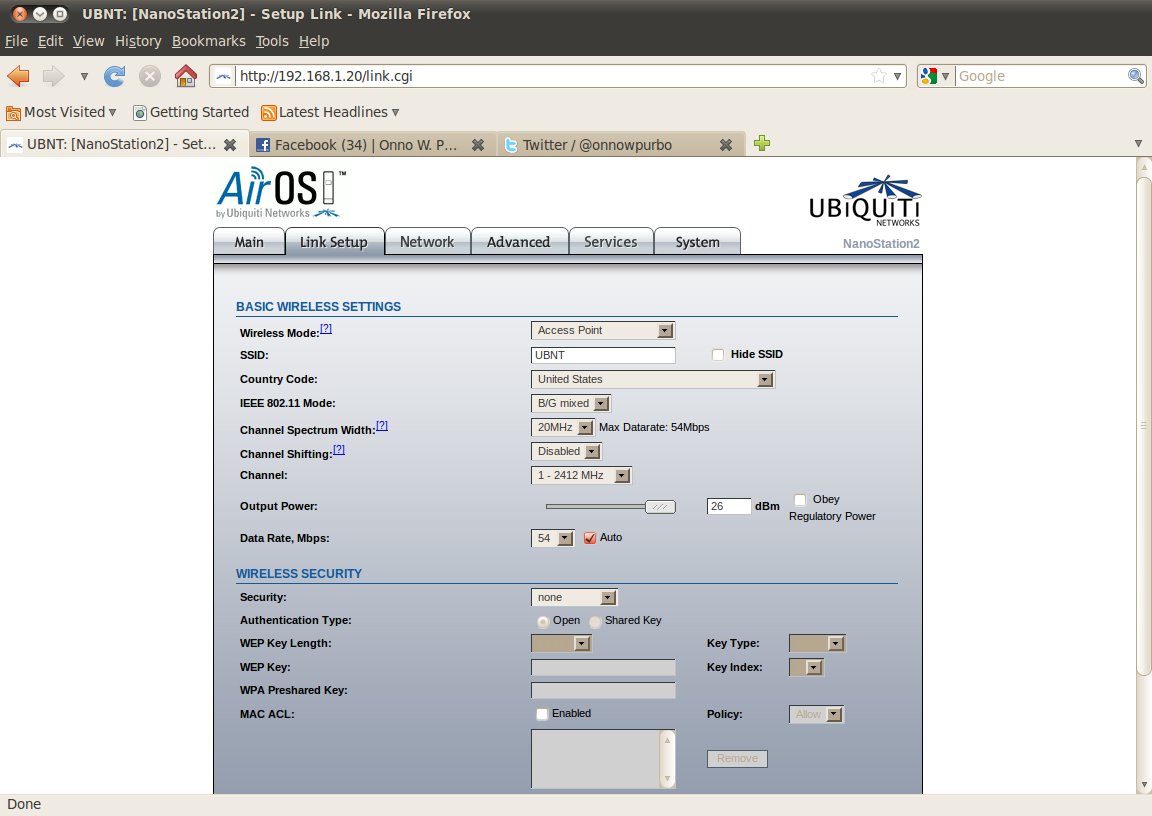Image resolution: width=1152 pixels, height=816 pixels.
Task: Open the Channel frequency dropdown
Action: click(580, 476)
